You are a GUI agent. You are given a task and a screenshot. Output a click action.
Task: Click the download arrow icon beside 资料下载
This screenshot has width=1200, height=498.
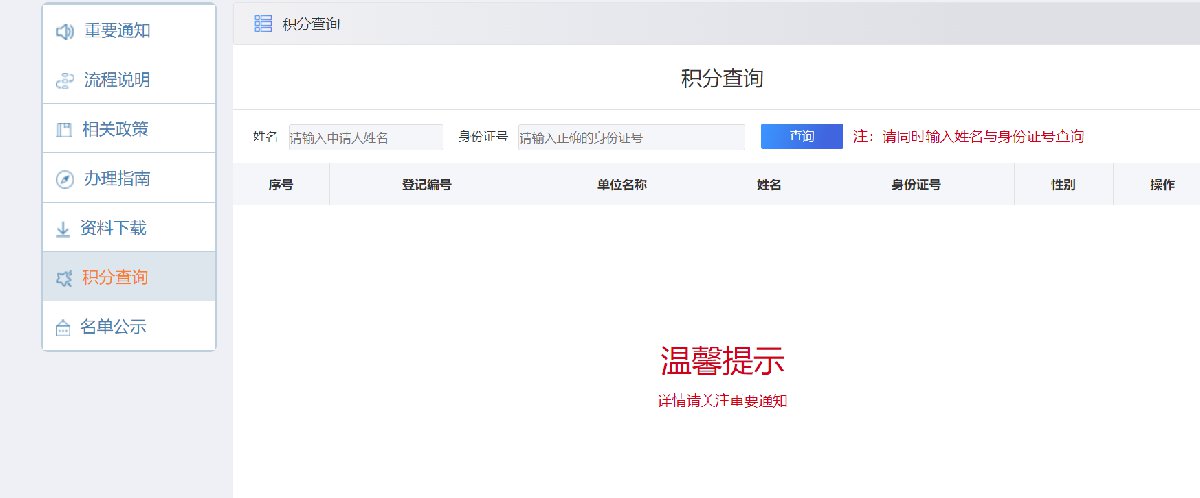pyautogui.click(x=63, y=229)
